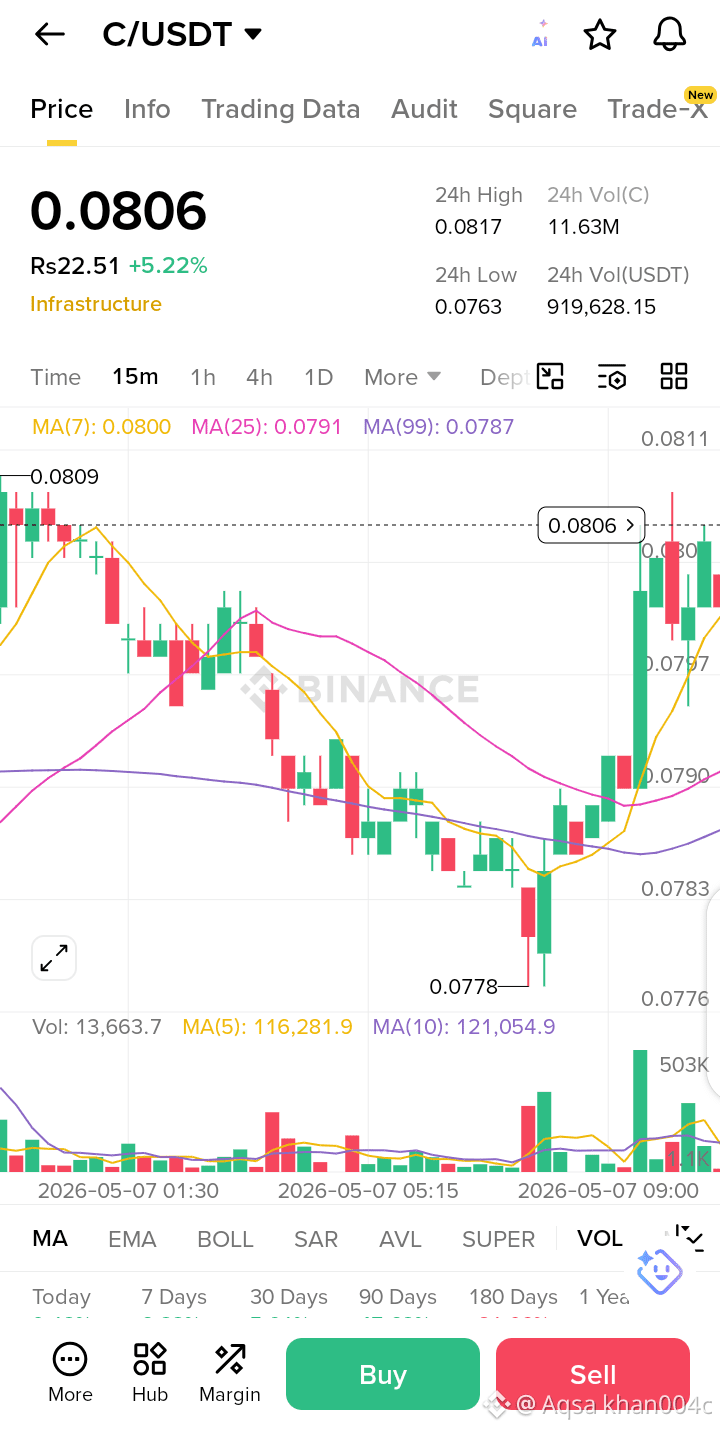Toggle the VOL indicator
The image size is (720, 1430).
tap(600, 1239)
